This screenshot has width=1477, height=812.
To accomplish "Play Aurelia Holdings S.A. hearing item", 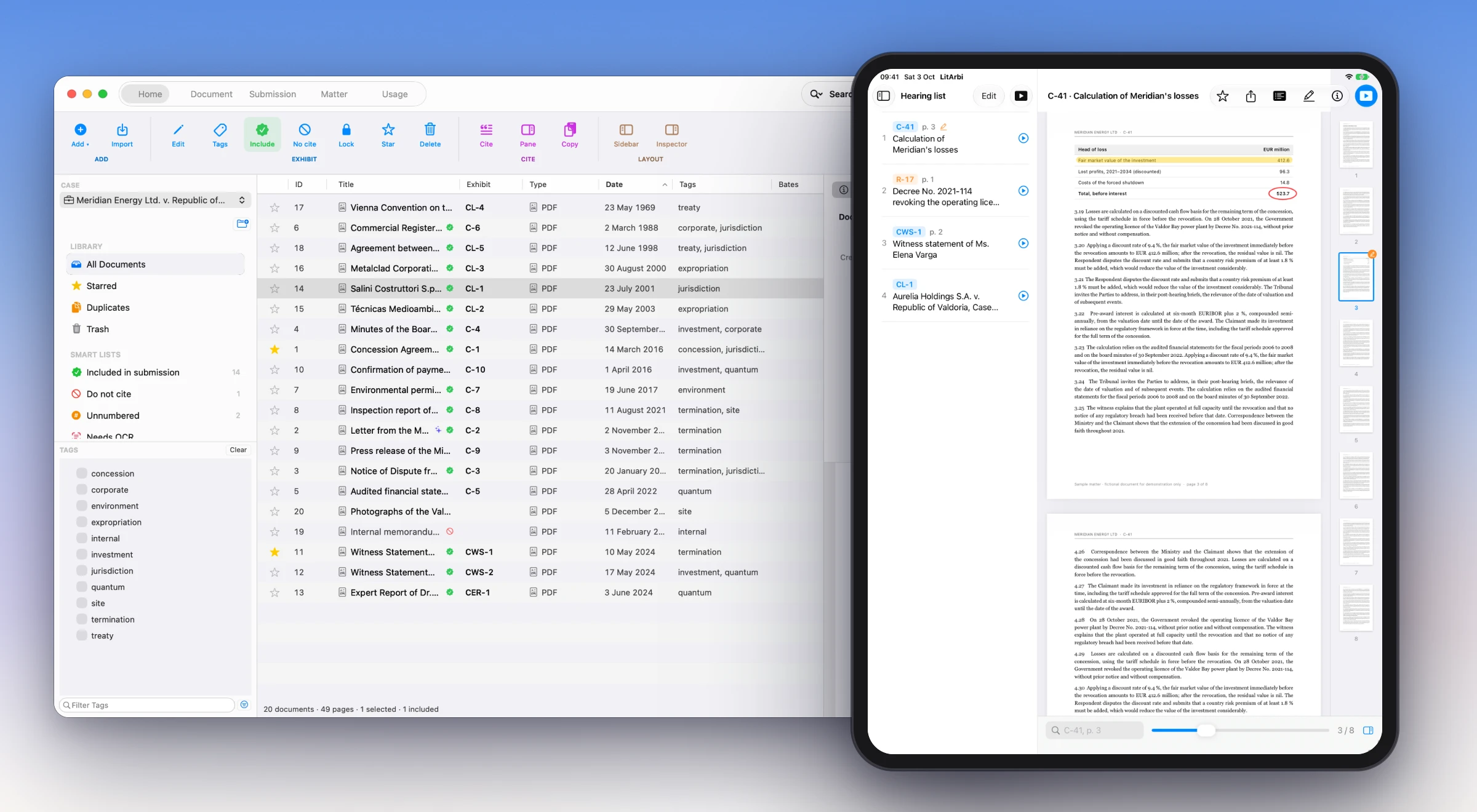I will [x=1023, y=296].
